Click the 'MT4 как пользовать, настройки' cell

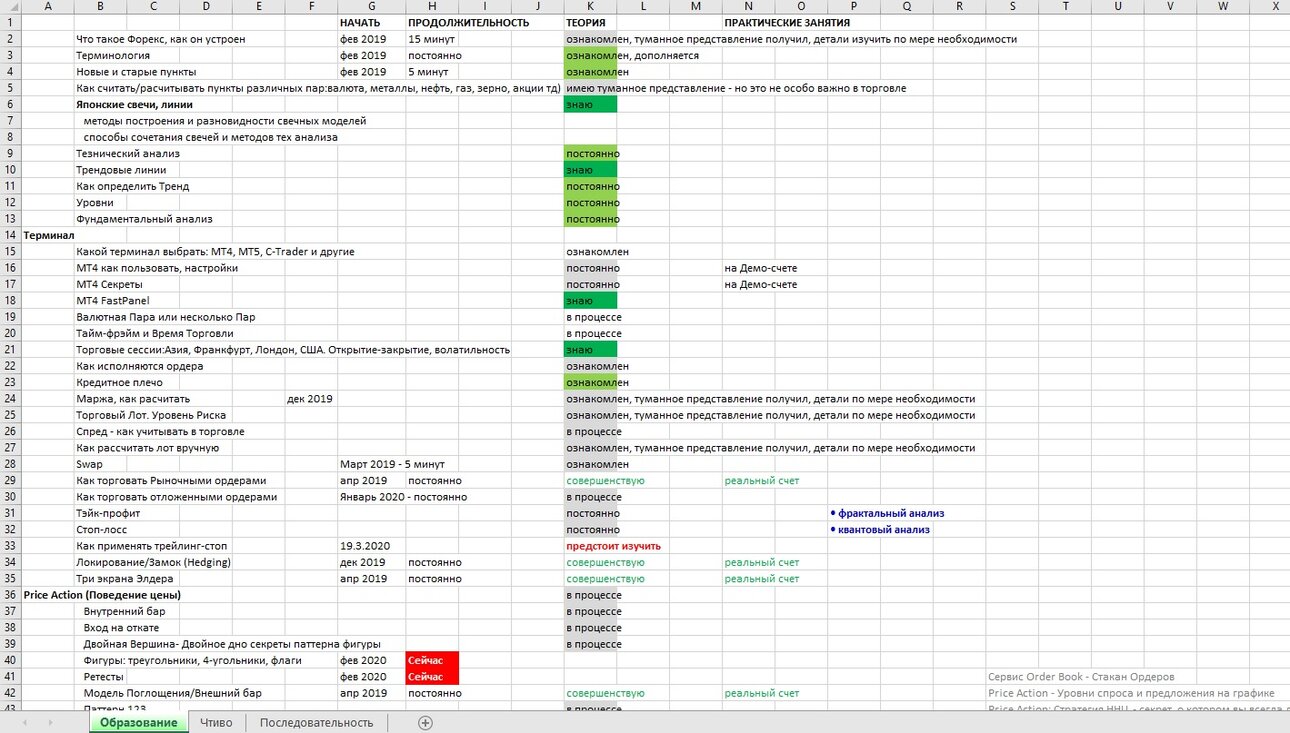click(157, 268)
